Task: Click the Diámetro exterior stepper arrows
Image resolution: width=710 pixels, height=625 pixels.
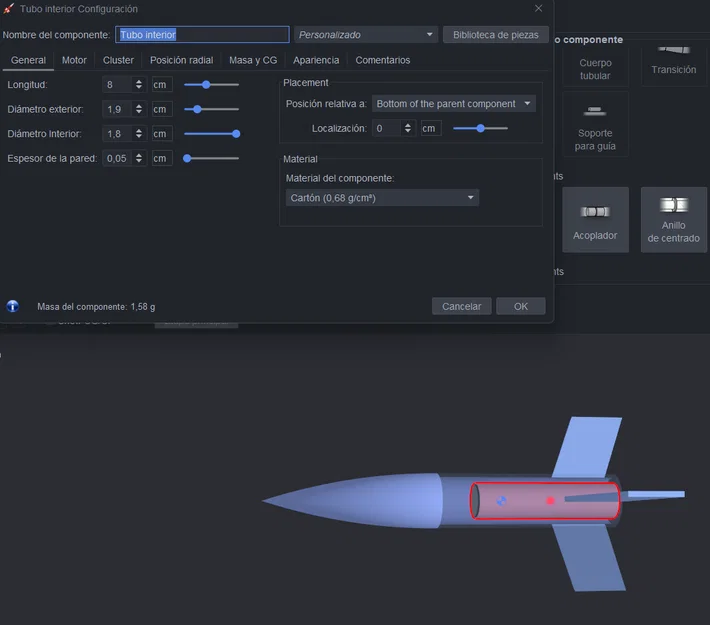Action: pos(139,109)
